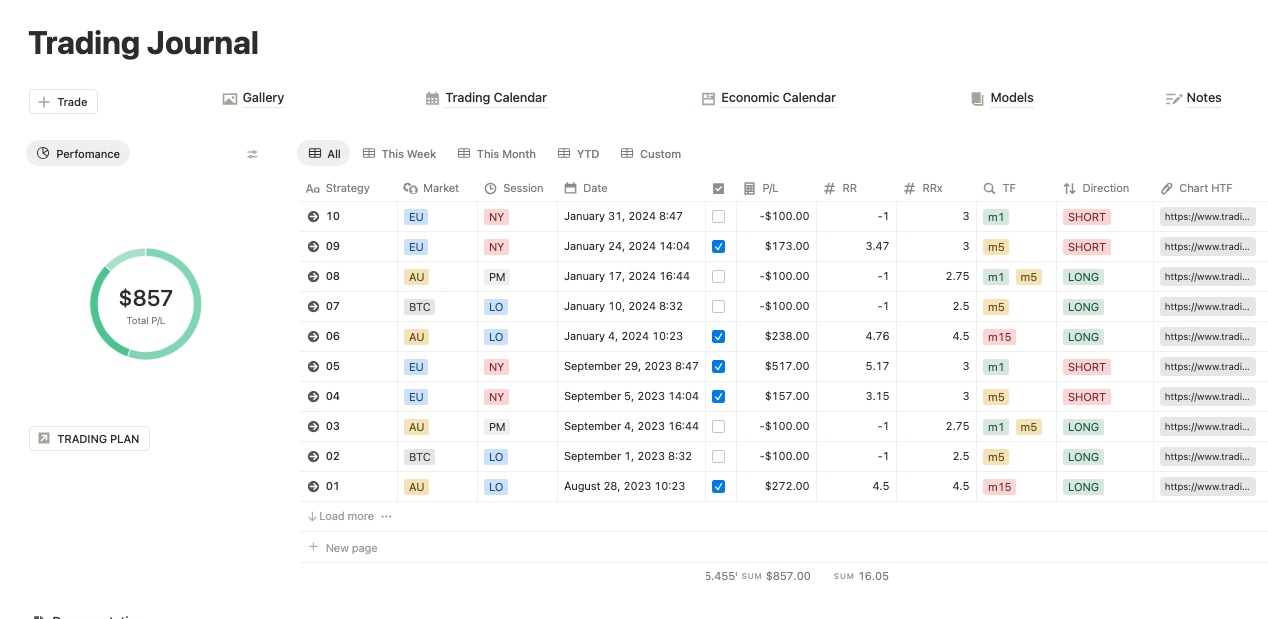Click the New Trade button
Image resolution: width=1268 pixels, height=619 pixels.
tap(62, 101)
